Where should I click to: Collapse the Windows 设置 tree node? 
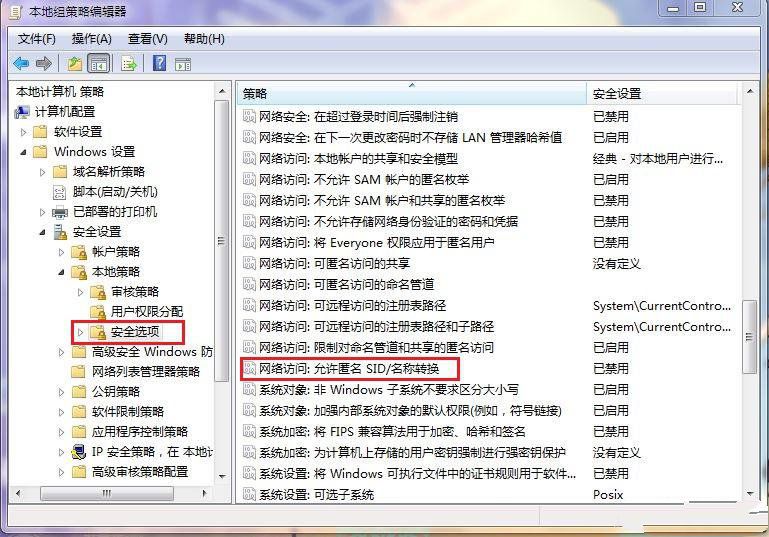point(23,153)
